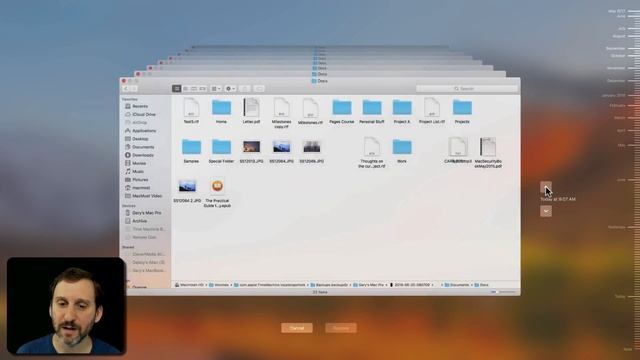Select the Project List.rtf file

(x=432, y=111)
